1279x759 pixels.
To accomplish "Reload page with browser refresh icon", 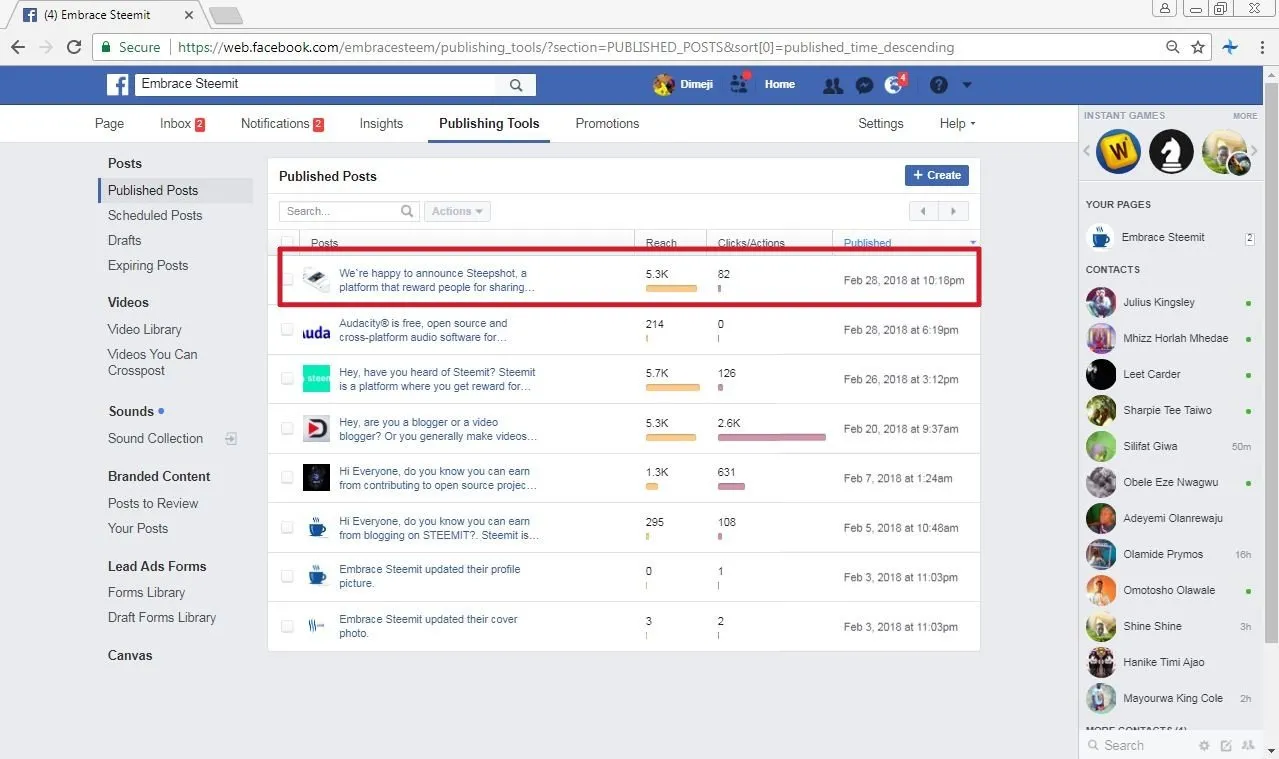I will click(x=73, y=47).
